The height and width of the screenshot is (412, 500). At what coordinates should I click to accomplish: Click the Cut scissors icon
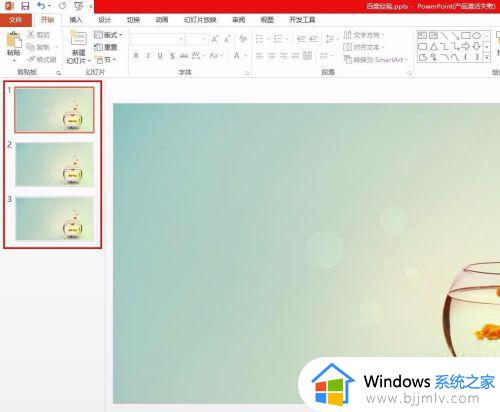tap(31, 34)
